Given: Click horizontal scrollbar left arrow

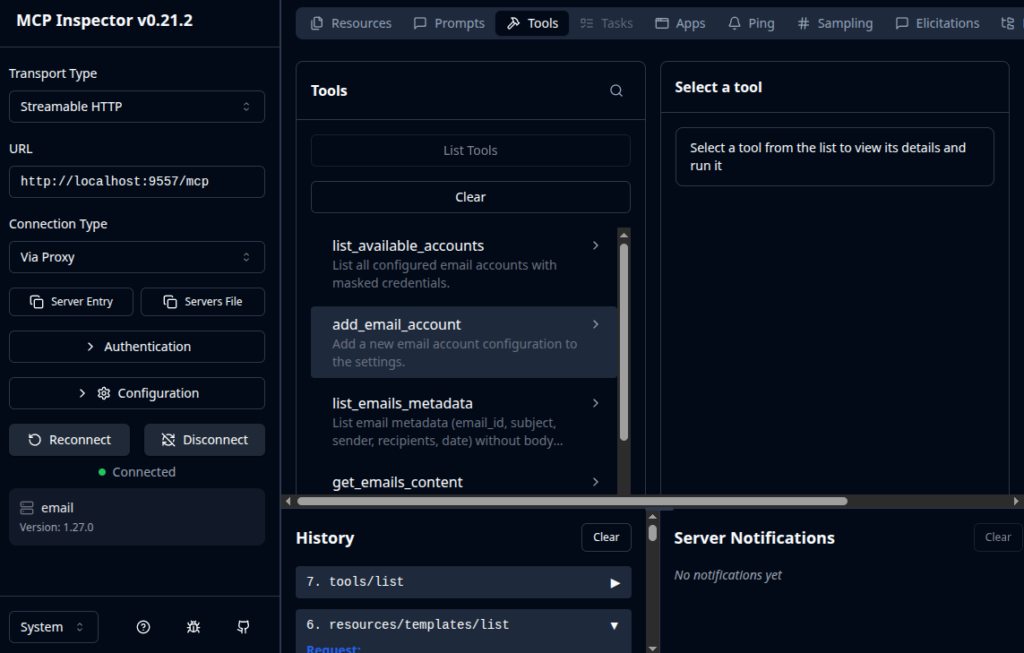Looking at the screenshot, I should 288,502.
